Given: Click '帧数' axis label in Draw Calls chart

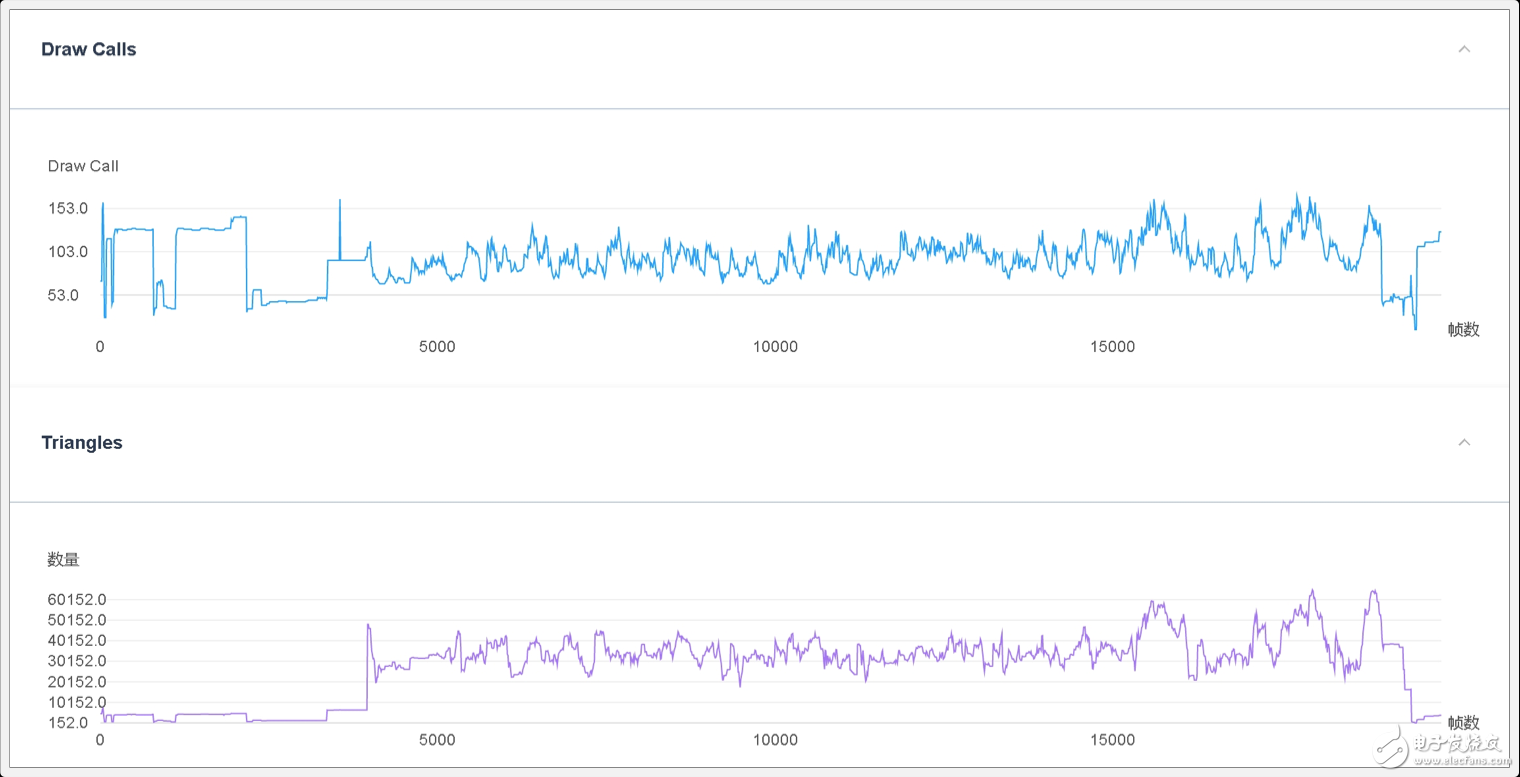Looking at the screenshot, I should 1463,329.
